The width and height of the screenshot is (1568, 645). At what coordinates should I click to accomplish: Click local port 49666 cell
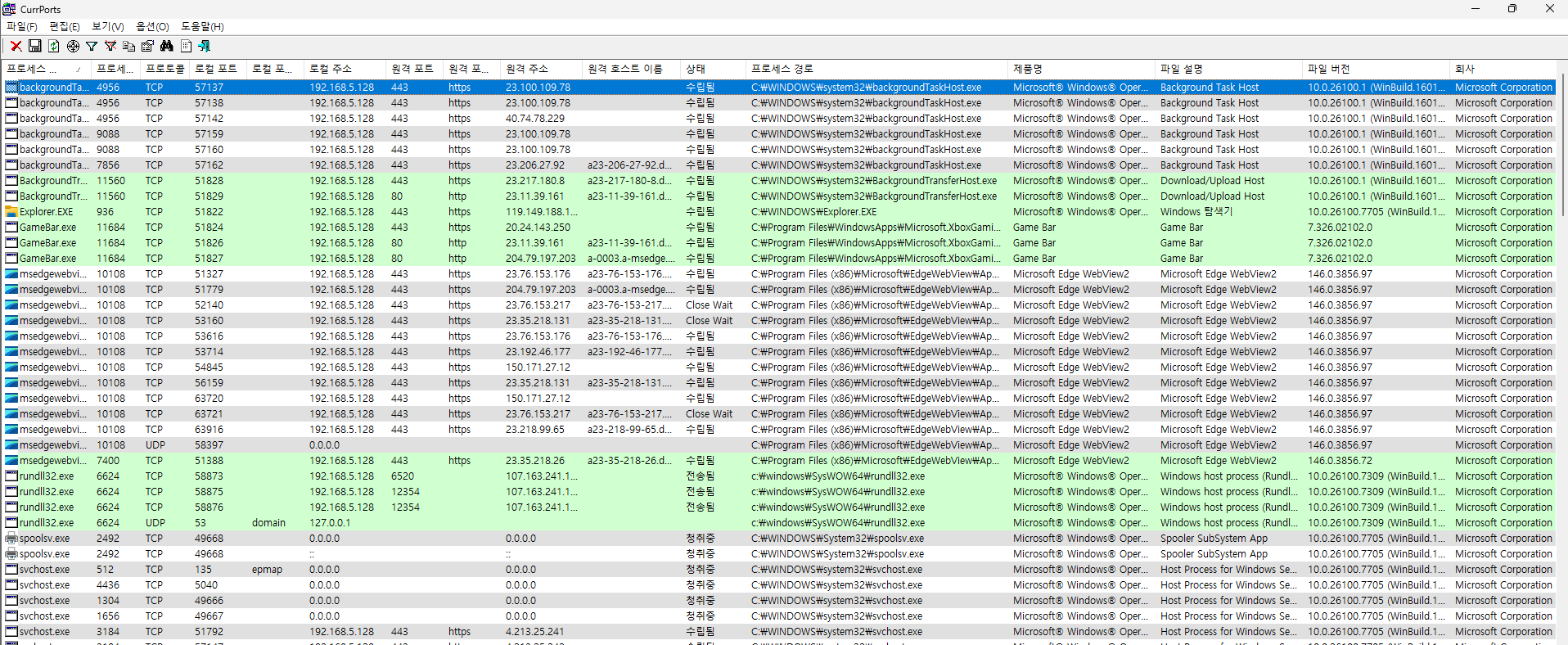(x=209, y=600)
